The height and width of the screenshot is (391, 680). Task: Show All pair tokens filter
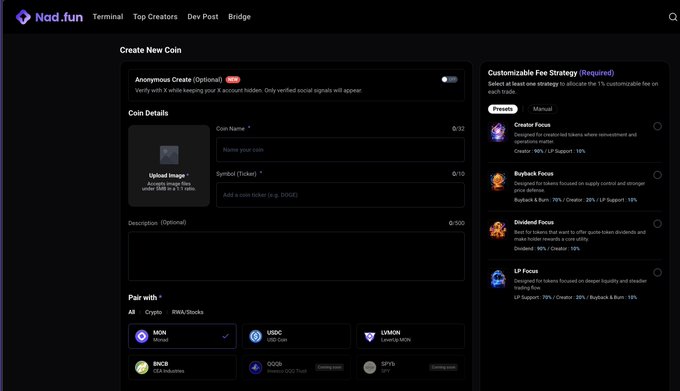[131, 312]
